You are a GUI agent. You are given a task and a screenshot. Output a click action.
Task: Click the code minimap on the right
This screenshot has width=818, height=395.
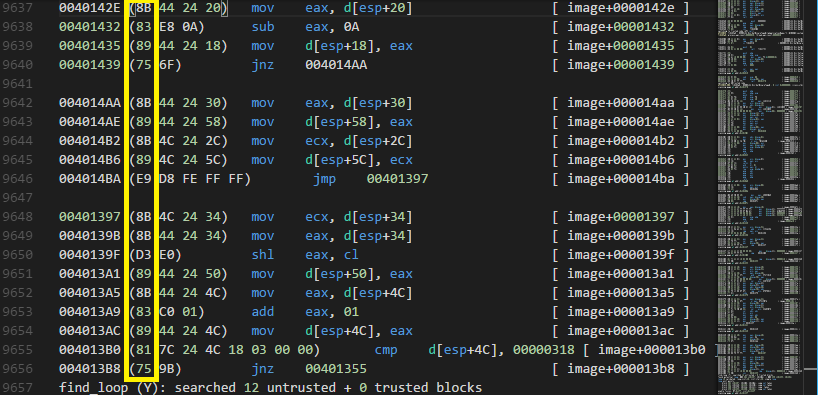point(766,197)
